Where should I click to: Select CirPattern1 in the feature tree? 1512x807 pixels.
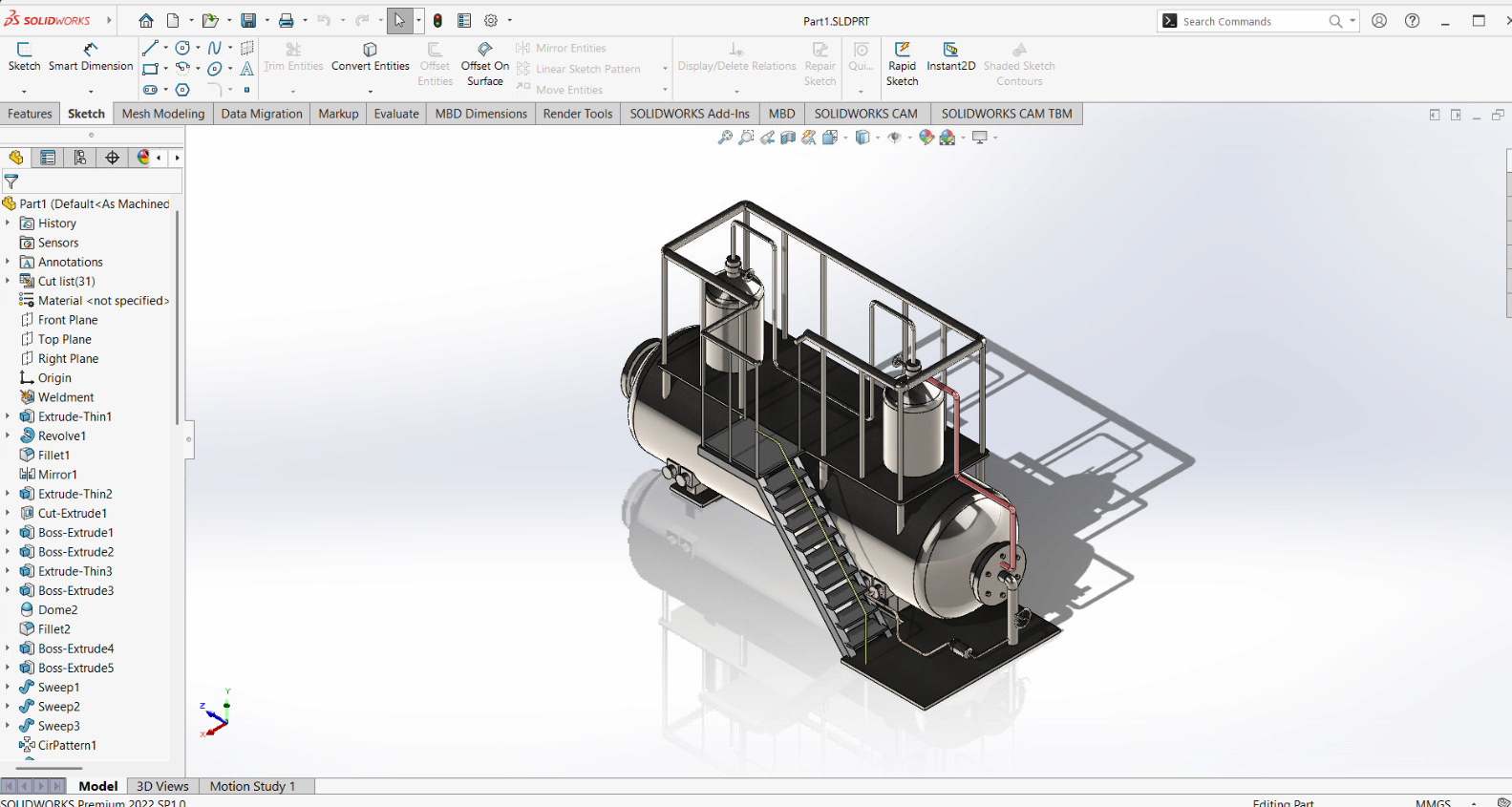point(58,745)
